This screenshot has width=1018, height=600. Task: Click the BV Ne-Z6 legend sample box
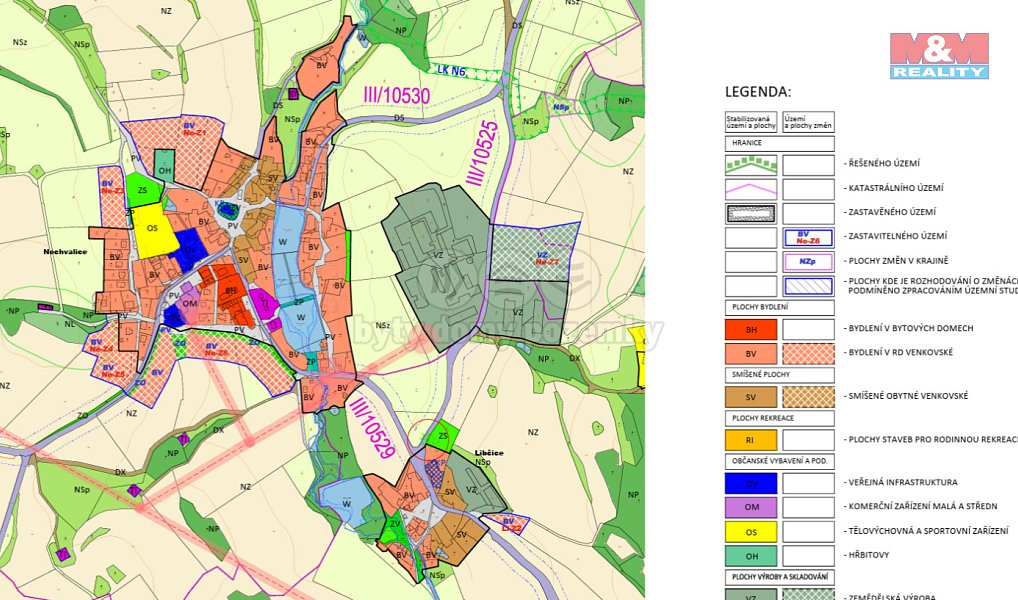808,238
